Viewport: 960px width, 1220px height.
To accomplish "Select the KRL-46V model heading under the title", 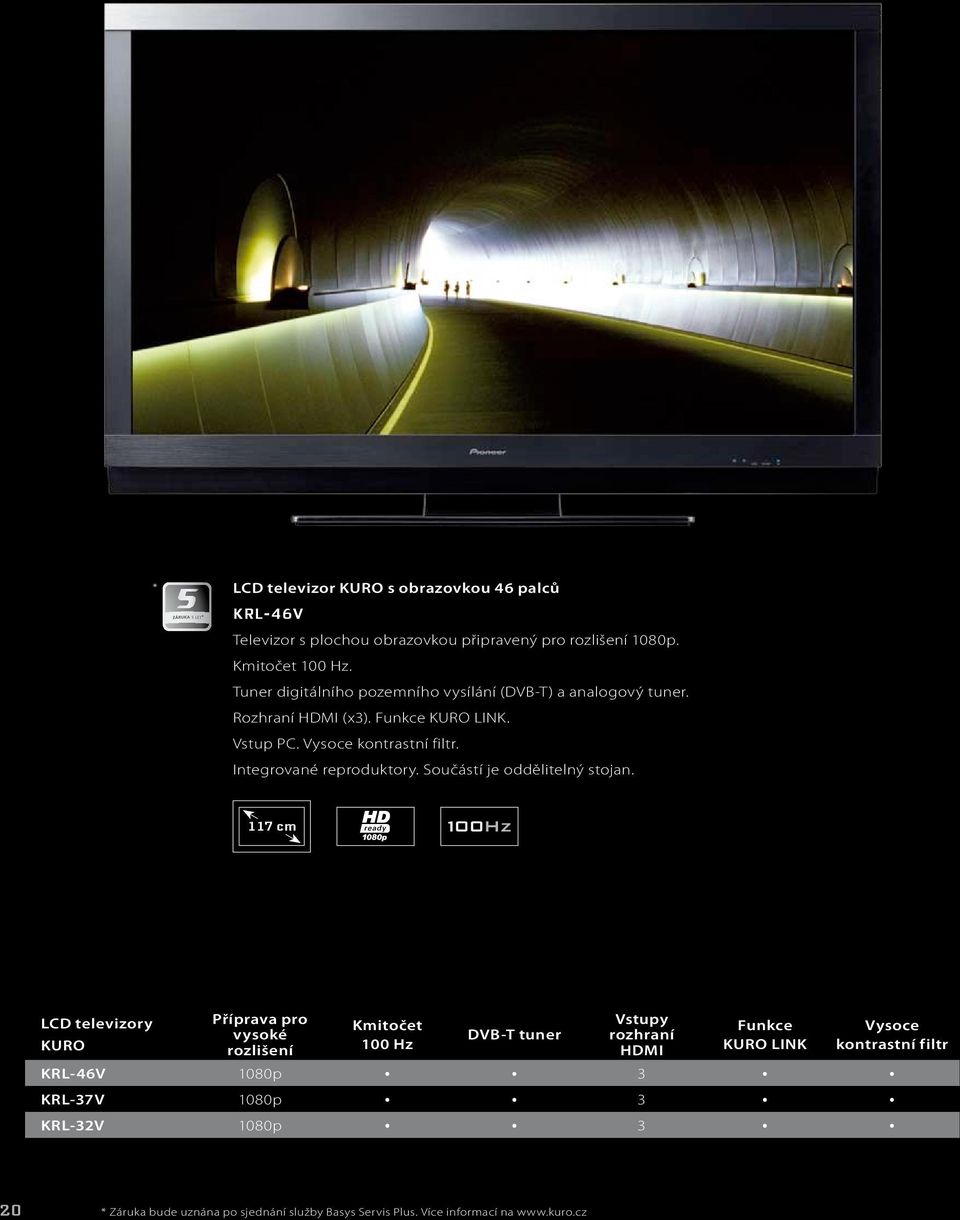I will tap(268, 612).
